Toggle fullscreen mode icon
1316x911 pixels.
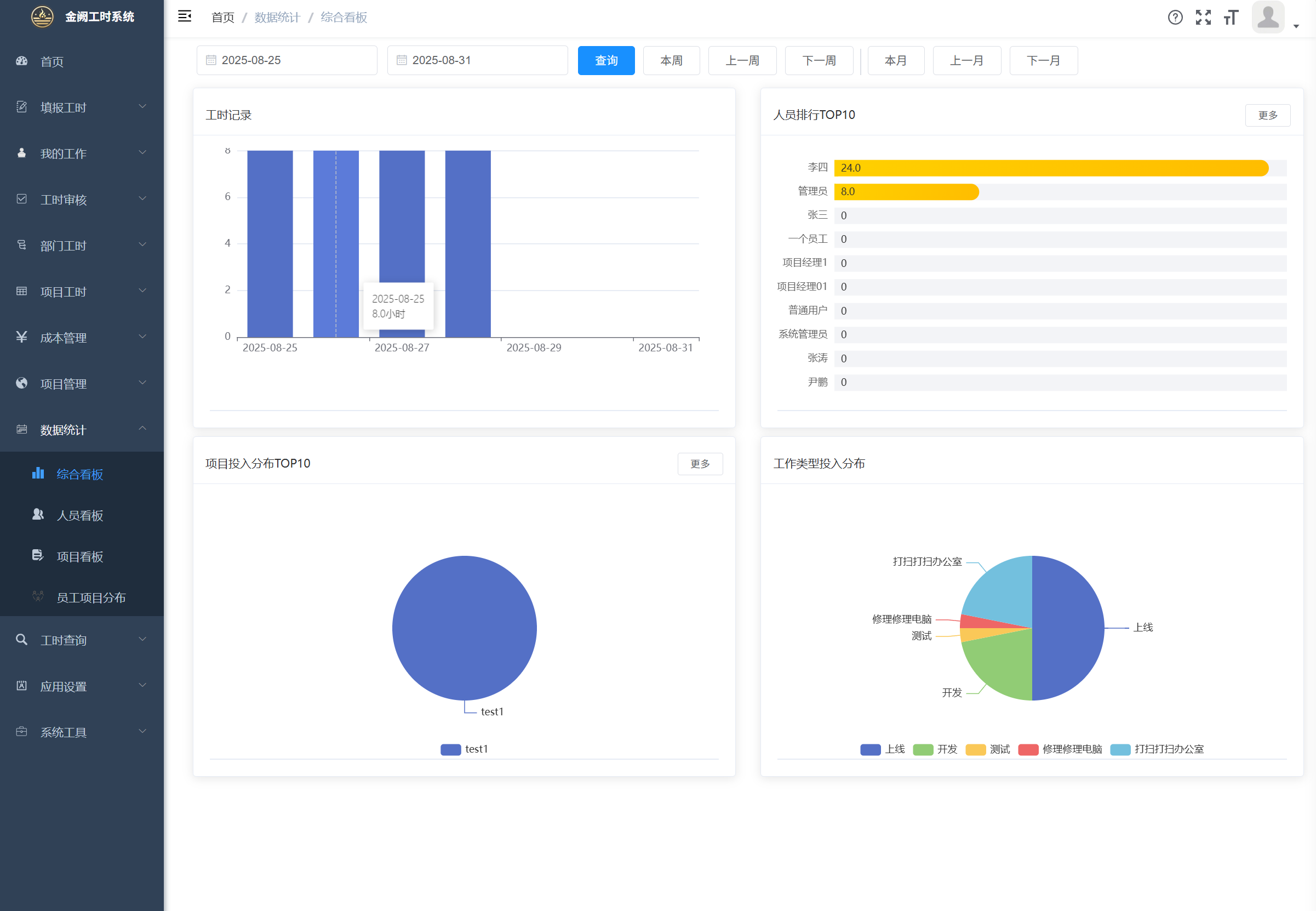click(1203, 17)
